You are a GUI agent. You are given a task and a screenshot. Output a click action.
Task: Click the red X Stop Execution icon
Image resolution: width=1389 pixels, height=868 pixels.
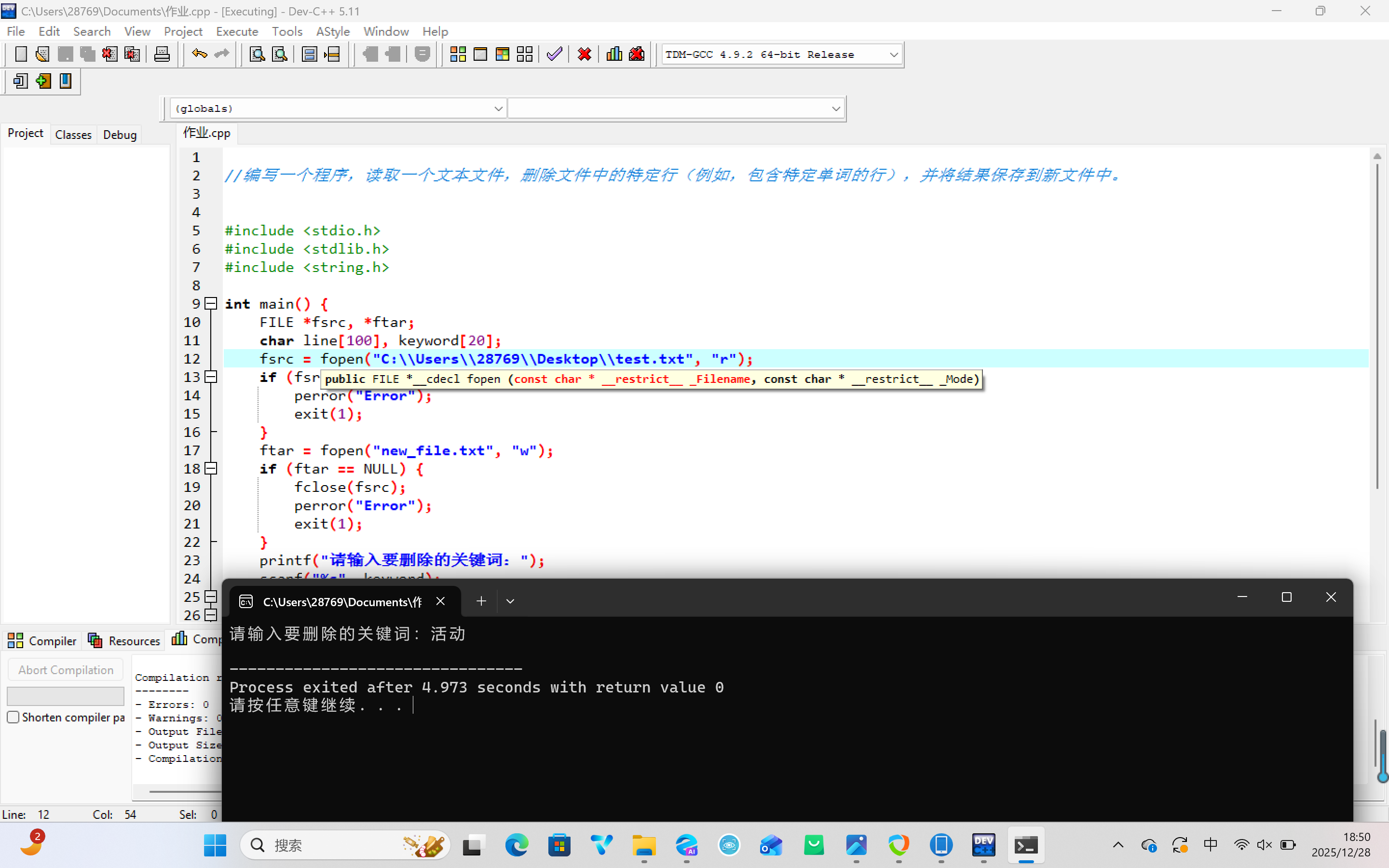585,54
